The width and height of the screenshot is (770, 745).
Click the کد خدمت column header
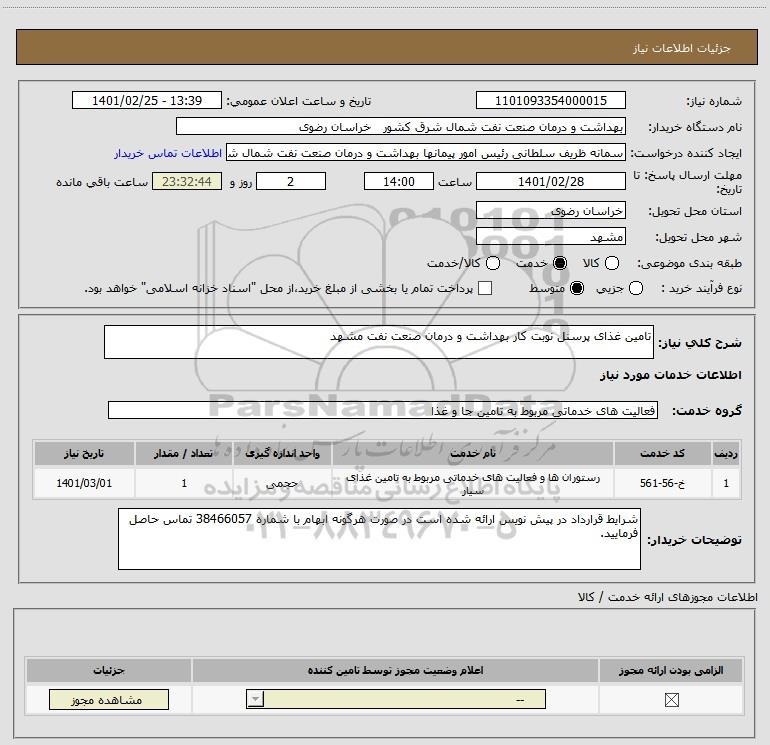662,453
